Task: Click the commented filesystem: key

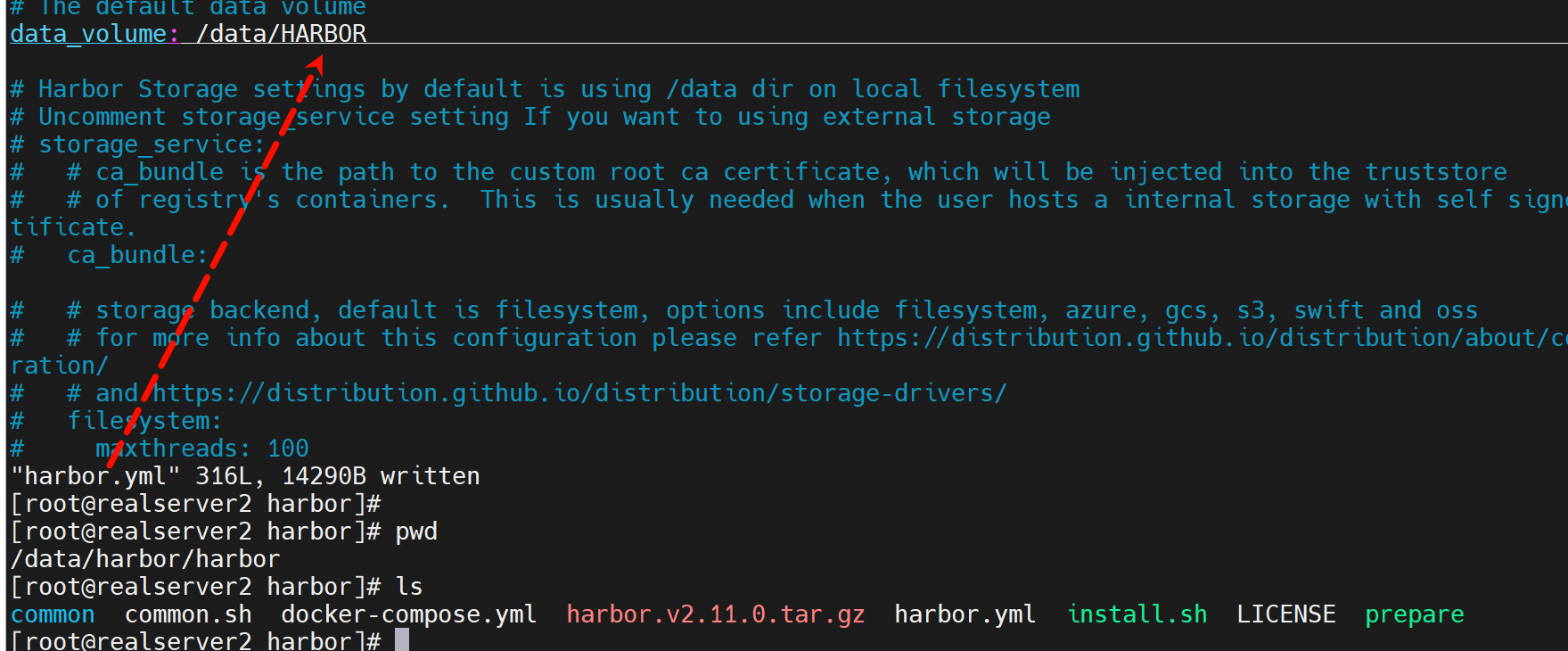Action: pyautogui.click(x=144, y=421)
